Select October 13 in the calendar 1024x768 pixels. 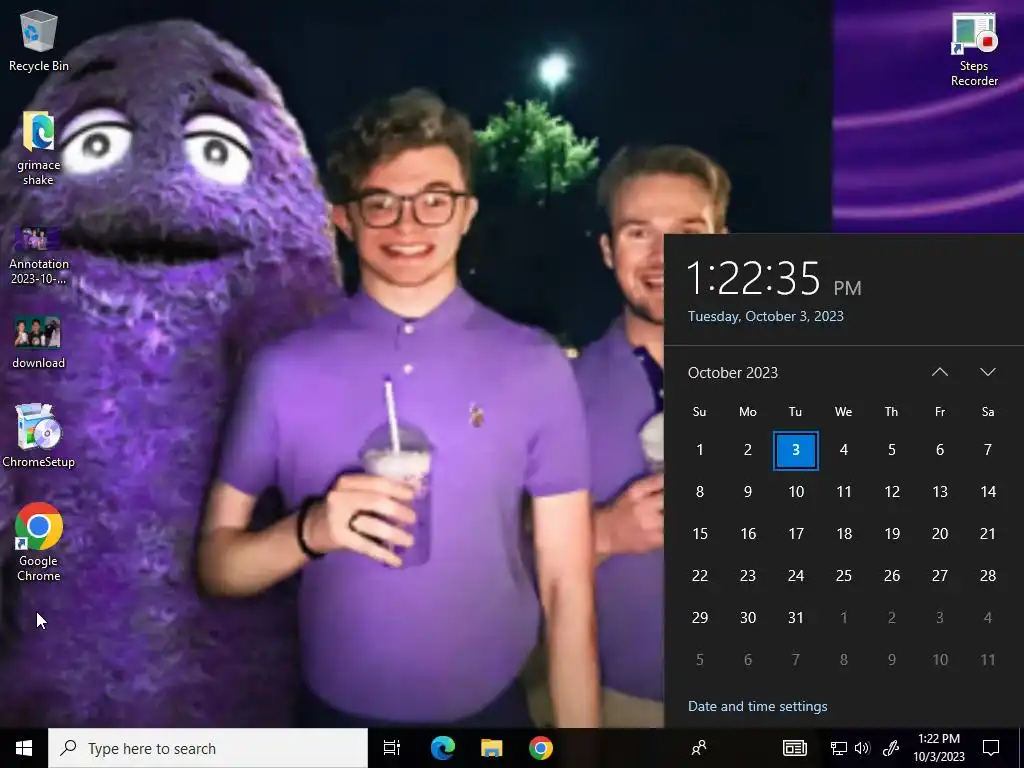(x=940, y=492)
